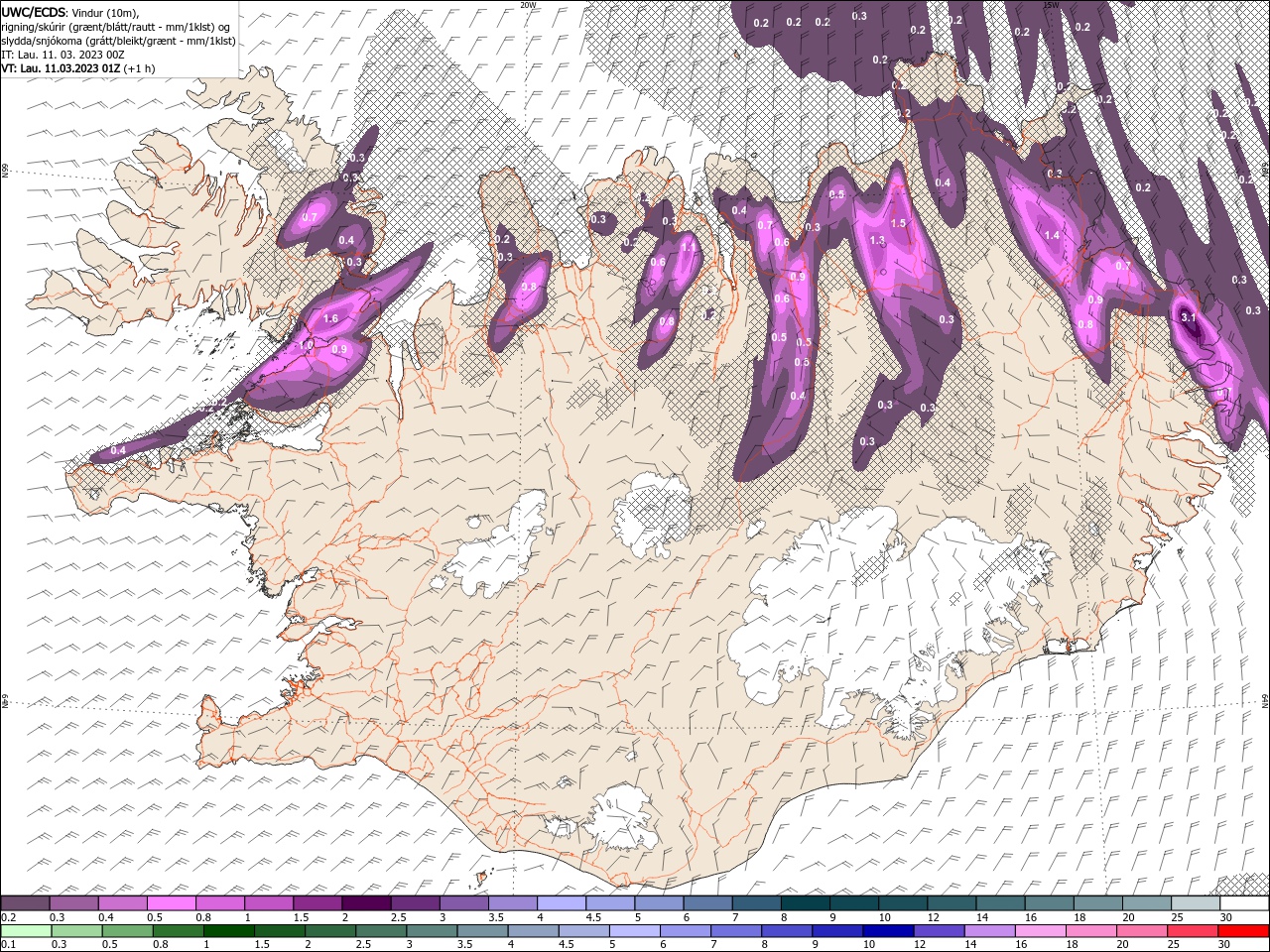
Task: Click the 20W longitude label at the top
Action: point(529,4)
